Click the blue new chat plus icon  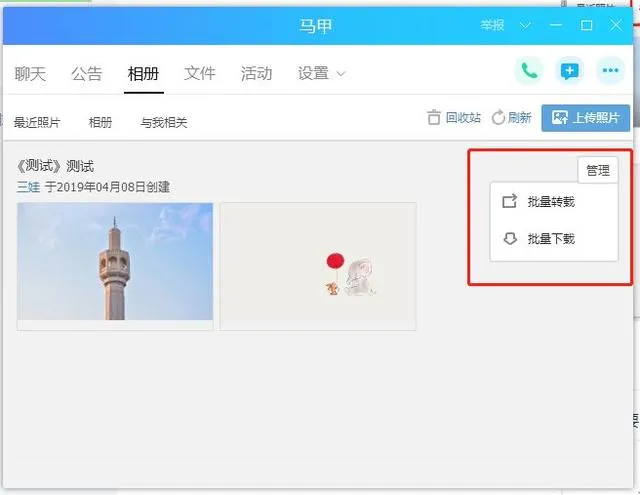click(570, 71)
